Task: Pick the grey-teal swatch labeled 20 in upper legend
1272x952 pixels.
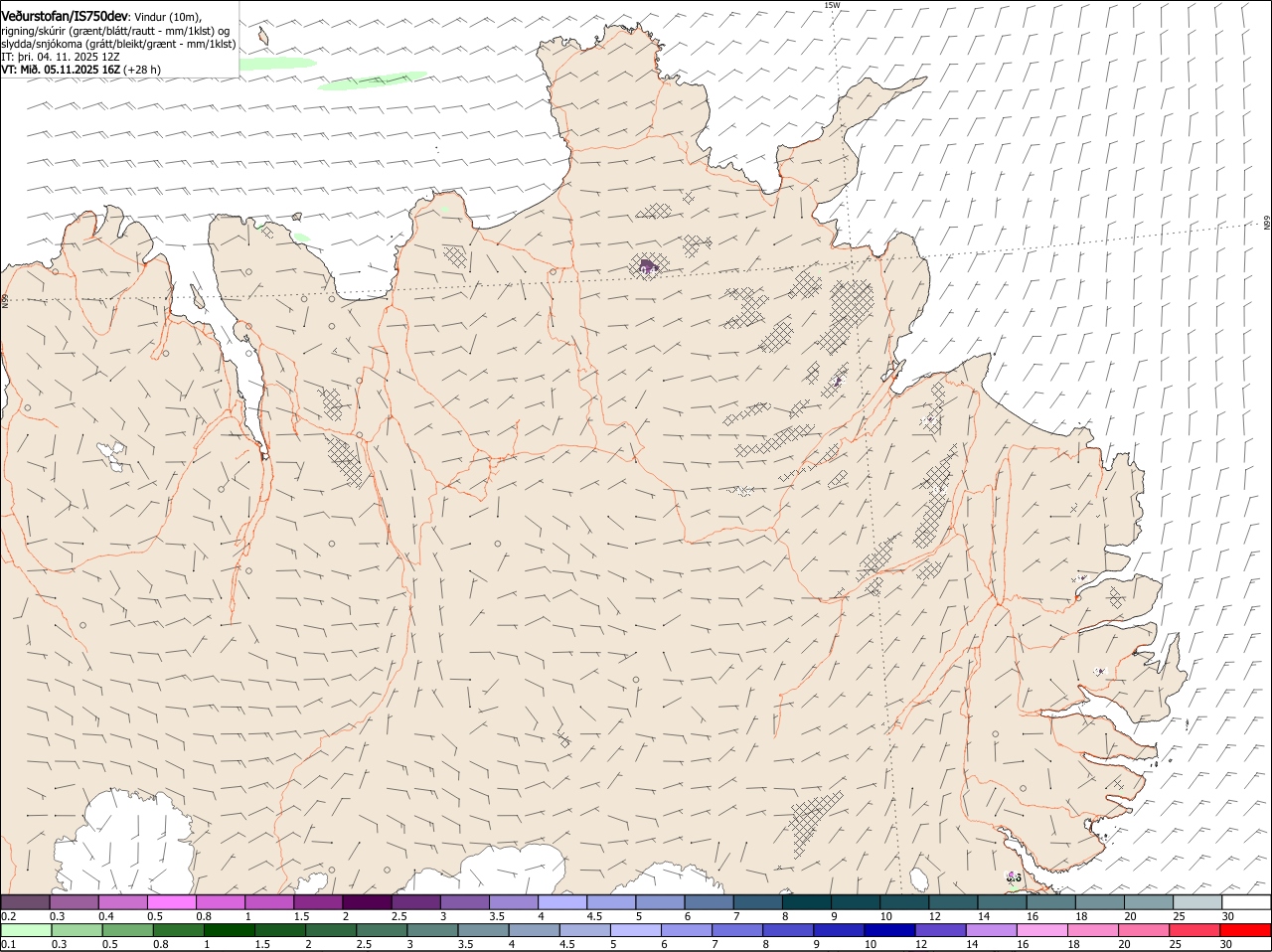Action: tap(1149, 901)
